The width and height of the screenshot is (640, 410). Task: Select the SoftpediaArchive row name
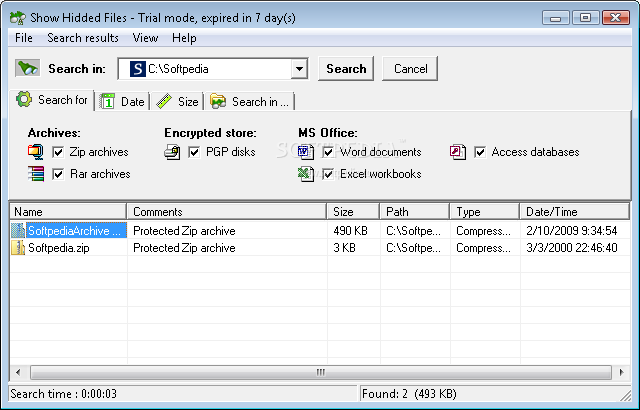coord(76,231)
